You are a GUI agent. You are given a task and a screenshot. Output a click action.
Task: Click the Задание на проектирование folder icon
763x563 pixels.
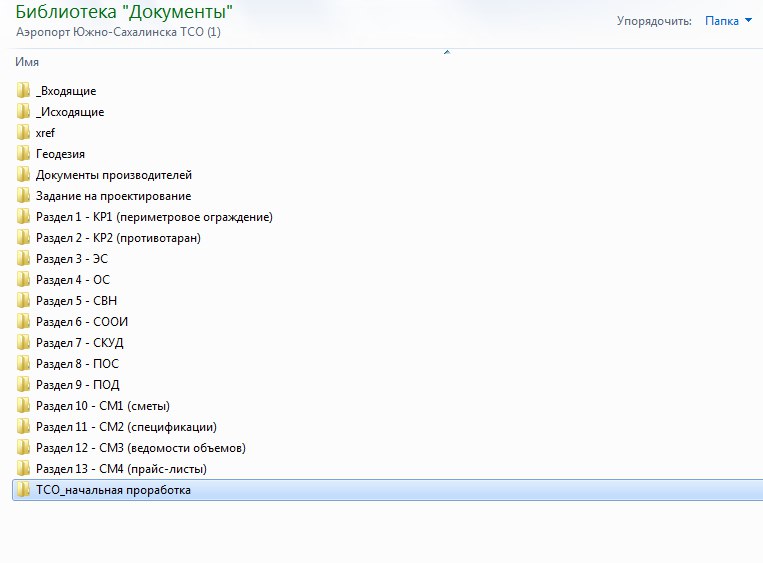[23, 195]
